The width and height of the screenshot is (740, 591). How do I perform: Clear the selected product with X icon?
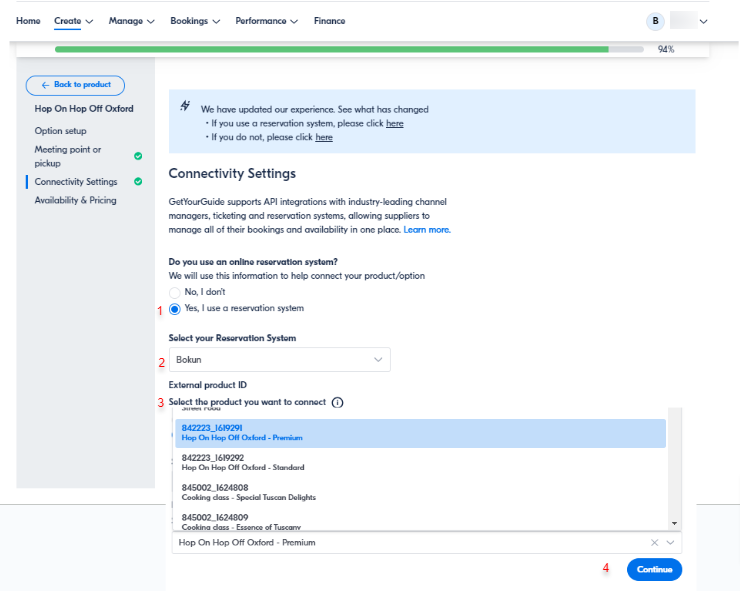pyautogui.click(x=654, y=542)
